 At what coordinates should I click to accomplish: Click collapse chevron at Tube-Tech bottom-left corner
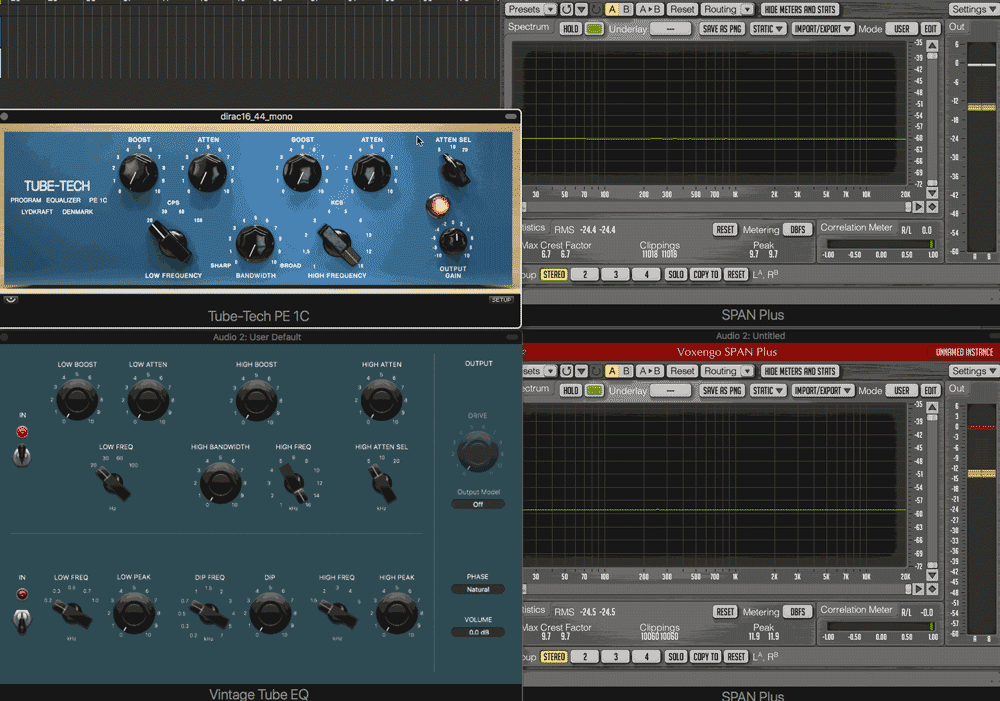click(11, 299)
